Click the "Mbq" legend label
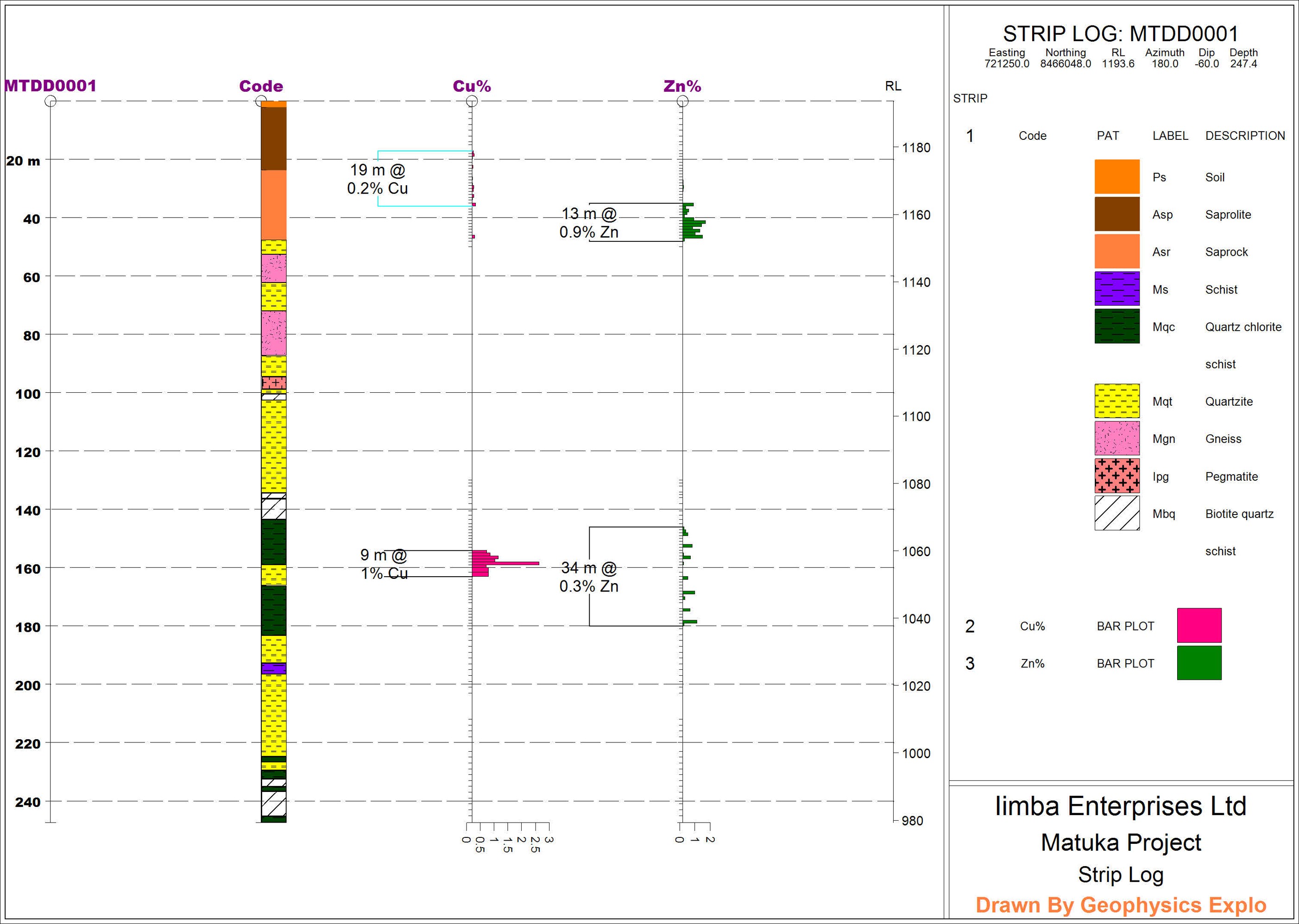This screenshot has height=924, width=1299. pos(1164,515)
